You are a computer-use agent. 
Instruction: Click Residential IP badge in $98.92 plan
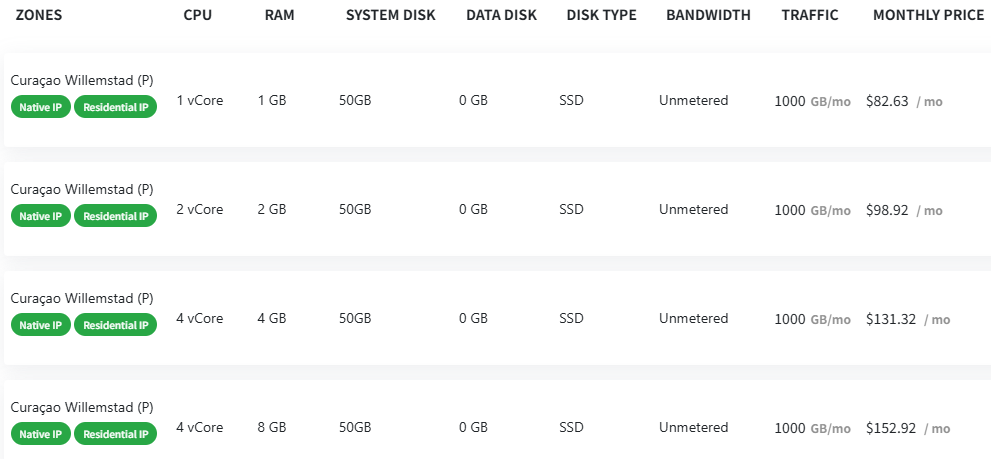point(115,216)
